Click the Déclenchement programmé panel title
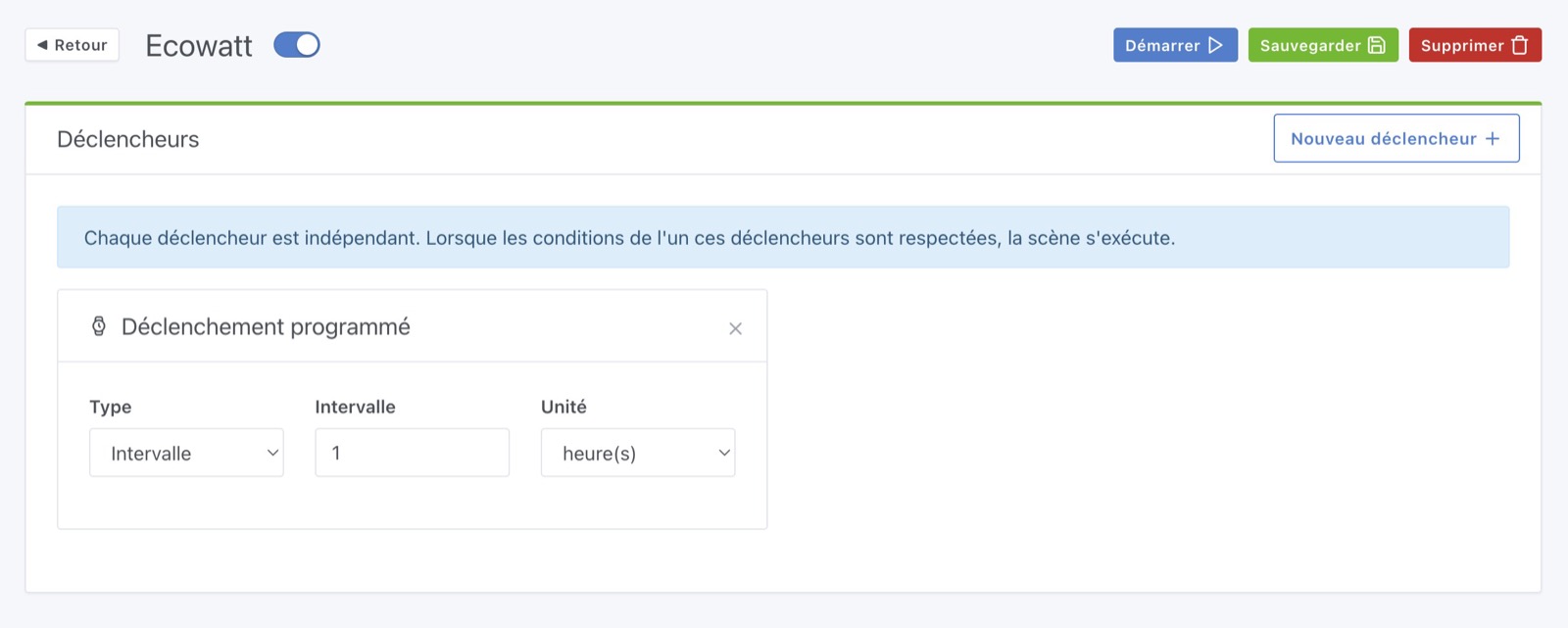 267,326
